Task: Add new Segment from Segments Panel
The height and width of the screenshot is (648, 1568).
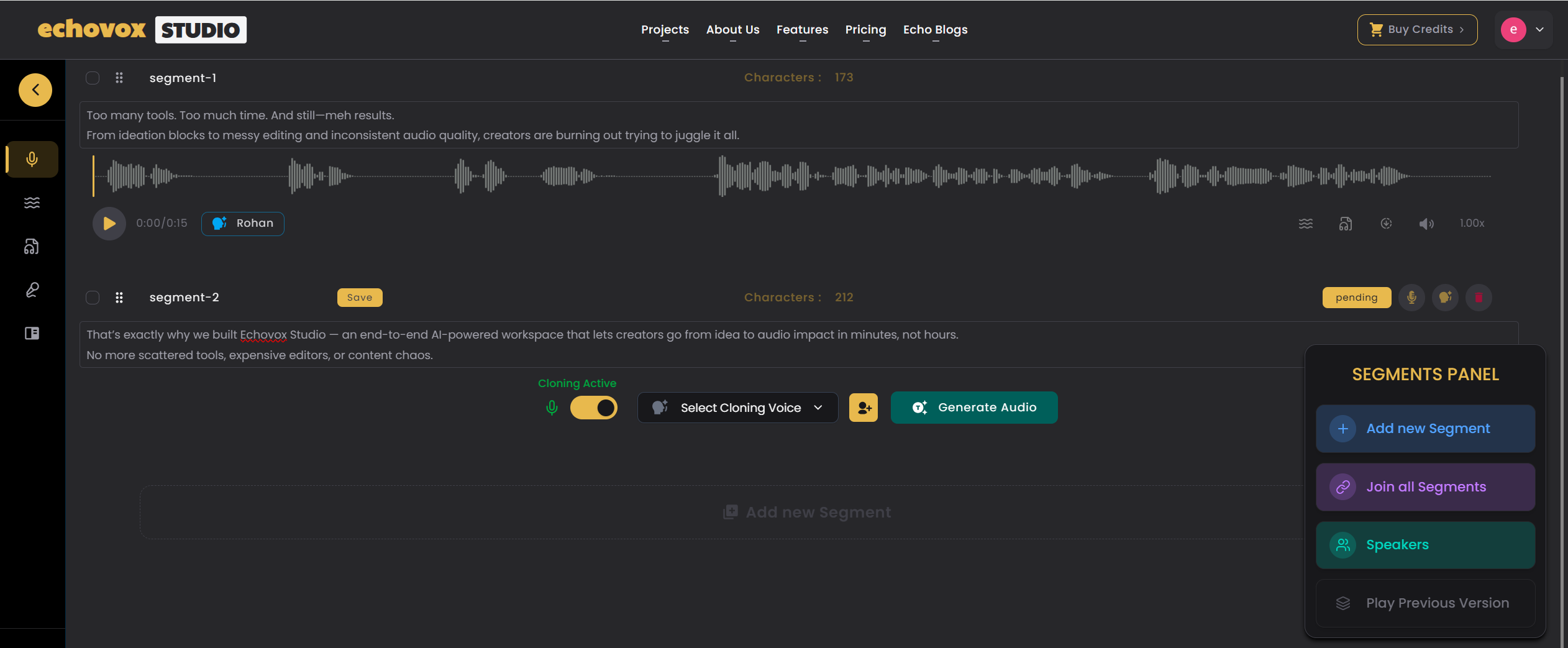Action: pos(1425,429)
